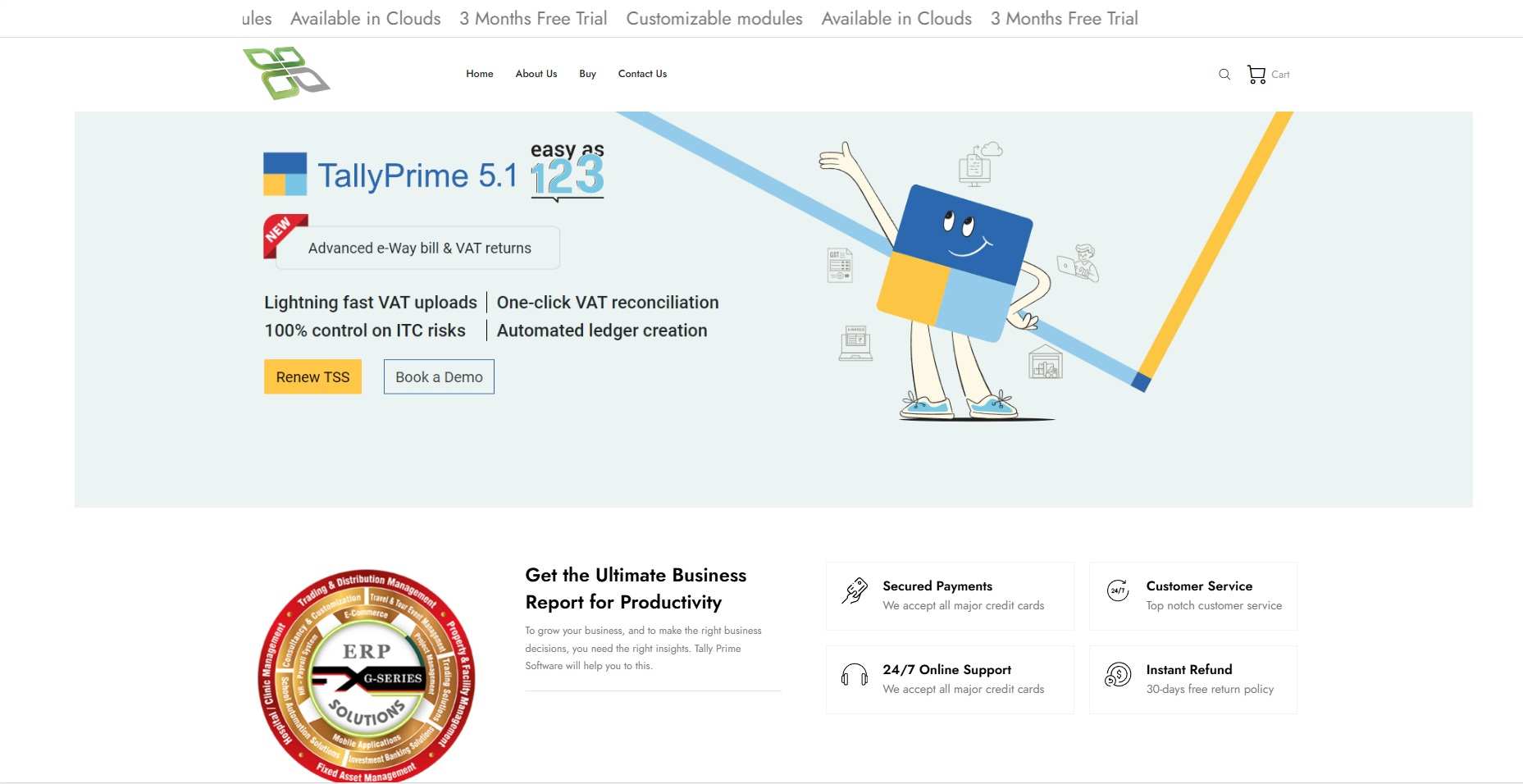Go to Contact Us page

point(642,74)
